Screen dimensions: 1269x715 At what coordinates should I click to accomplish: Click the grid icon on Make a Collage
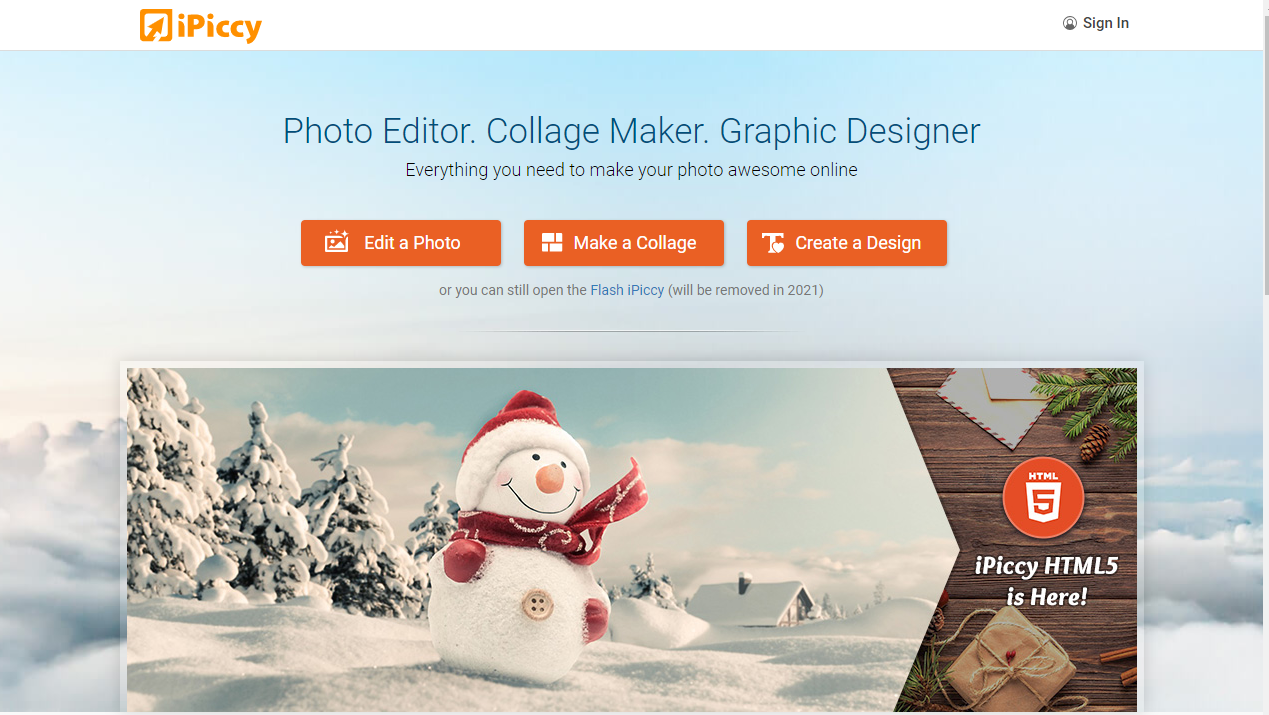(552, 242)
